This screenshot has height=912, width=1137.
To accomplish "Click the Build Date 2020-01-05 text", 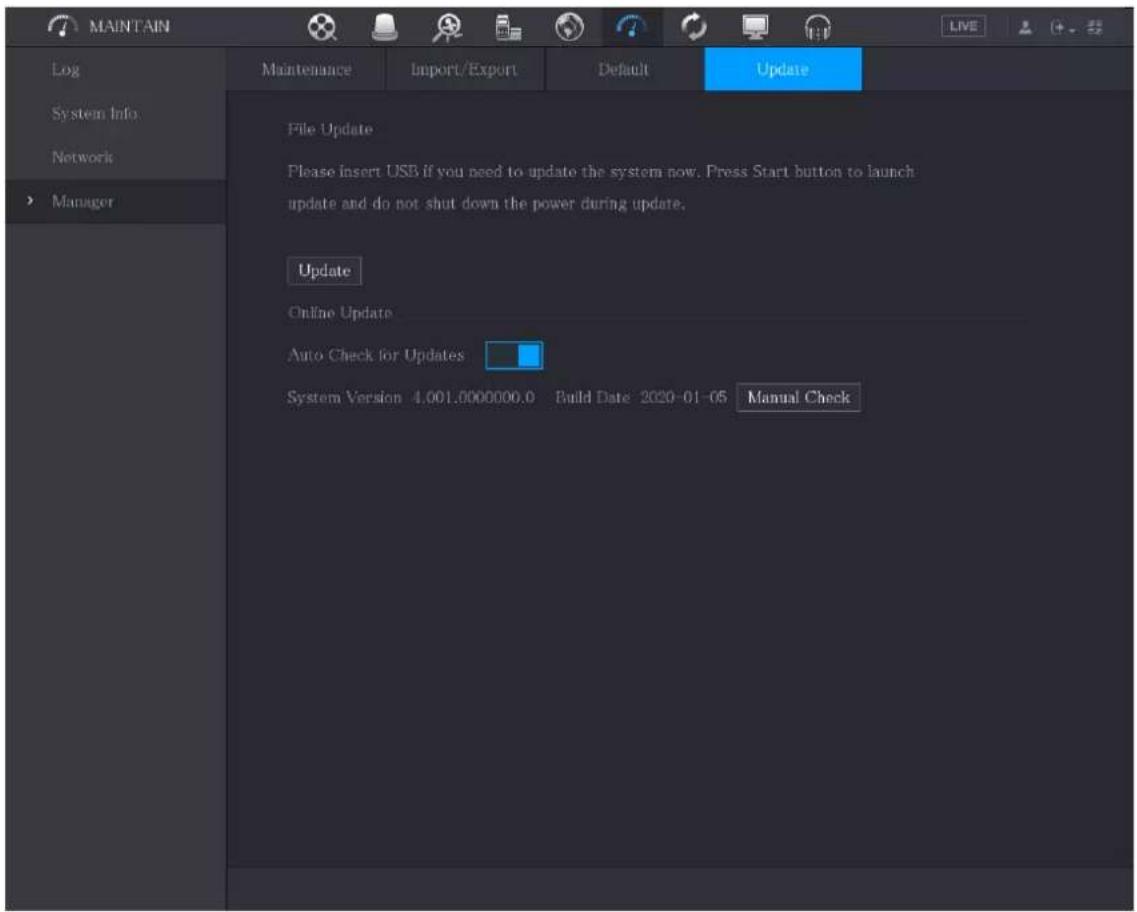I will pyautogui.click(x=641, y=397).
